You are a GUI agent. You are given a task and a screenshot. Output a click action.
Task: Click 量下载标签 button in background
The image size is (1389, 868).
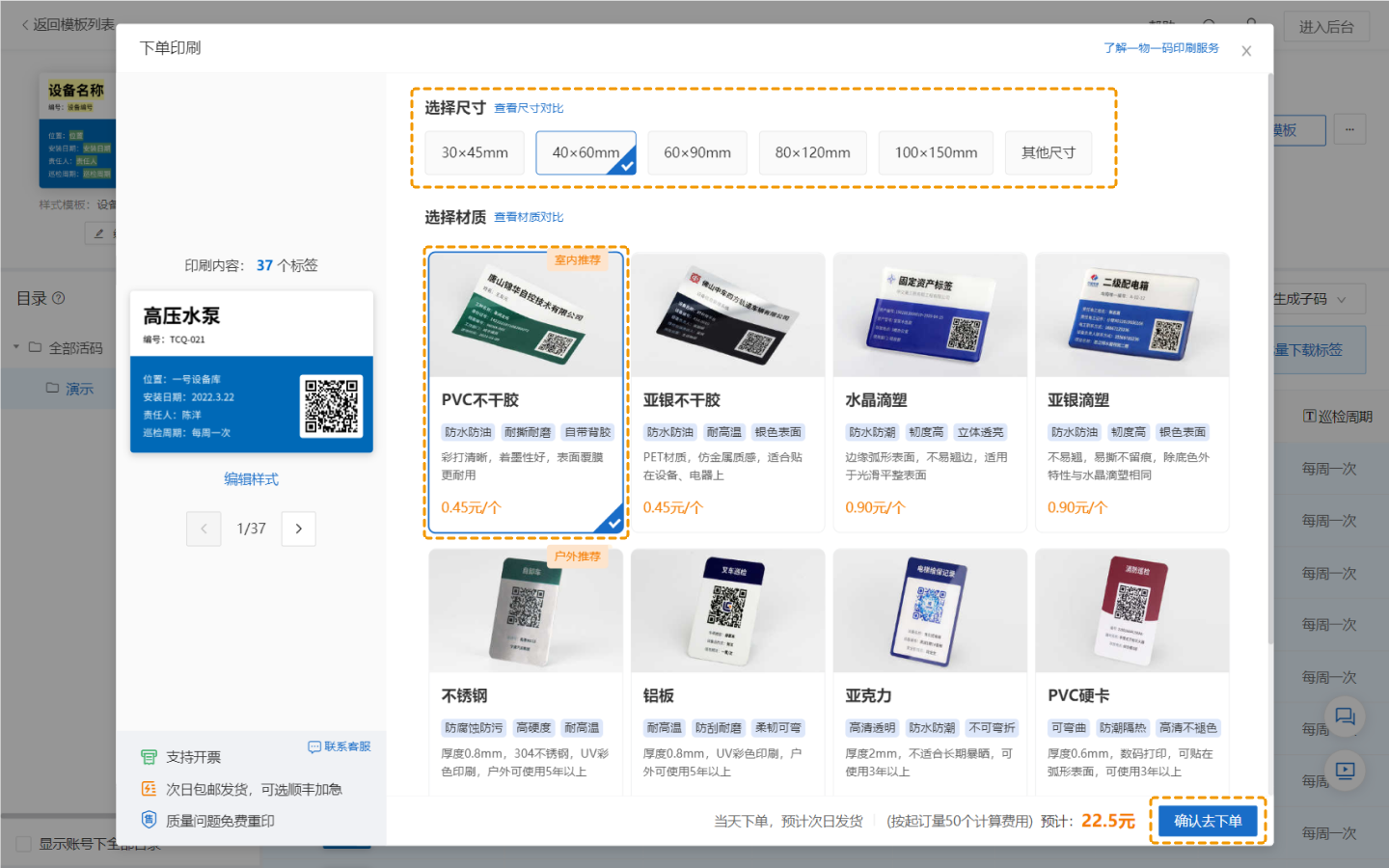tap(1320, 350)
